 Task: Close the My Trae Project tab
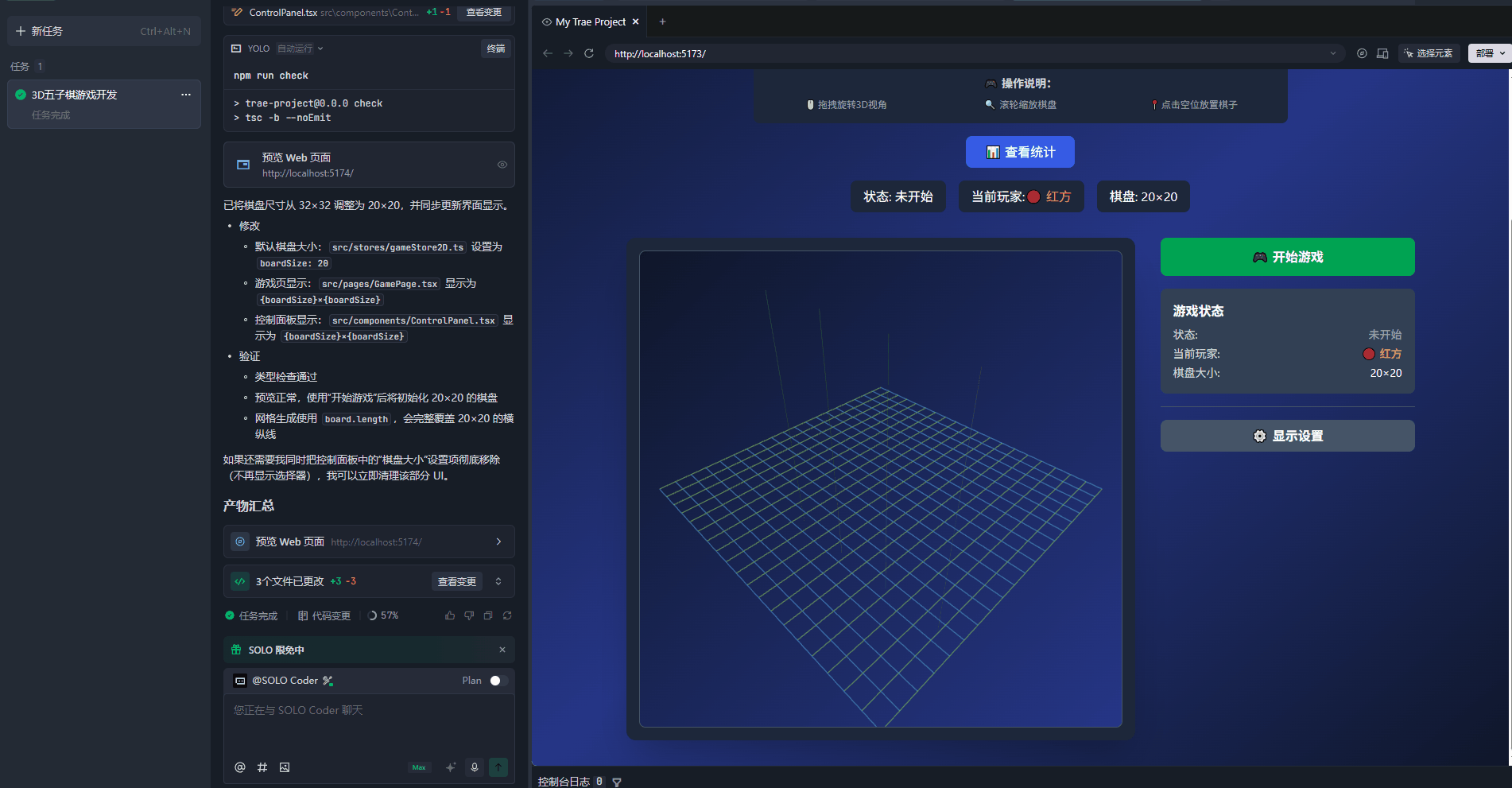(x=636, y=21)
